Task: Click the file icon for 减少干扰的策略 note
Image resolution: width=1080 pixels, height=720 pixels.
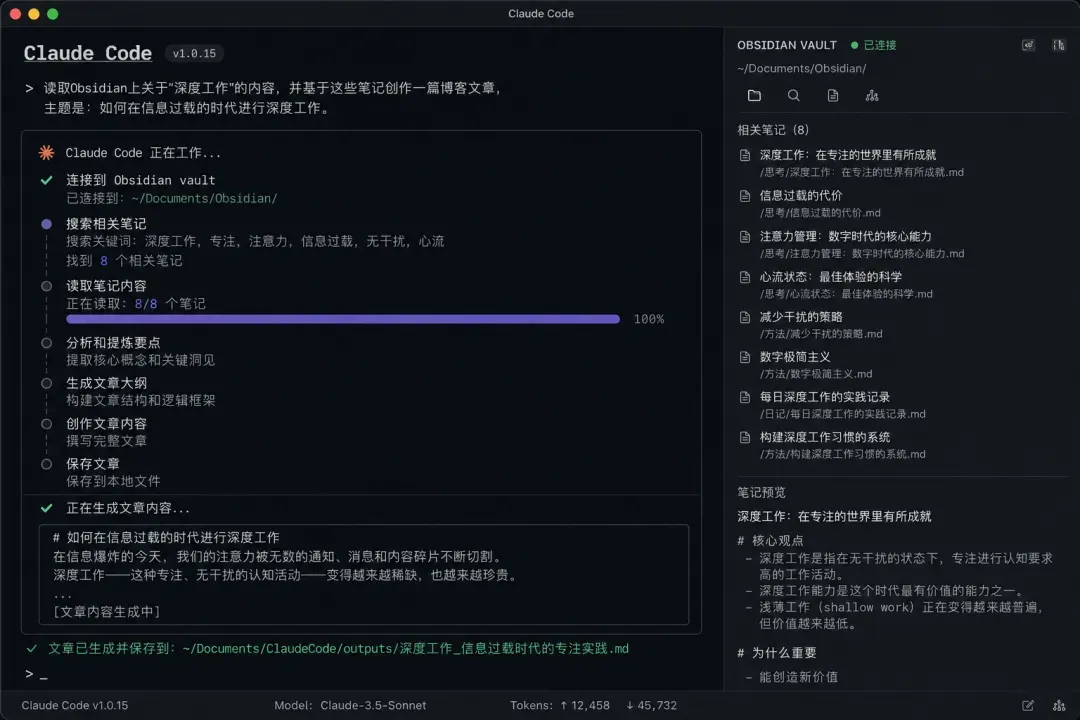Action: (745, 317)
